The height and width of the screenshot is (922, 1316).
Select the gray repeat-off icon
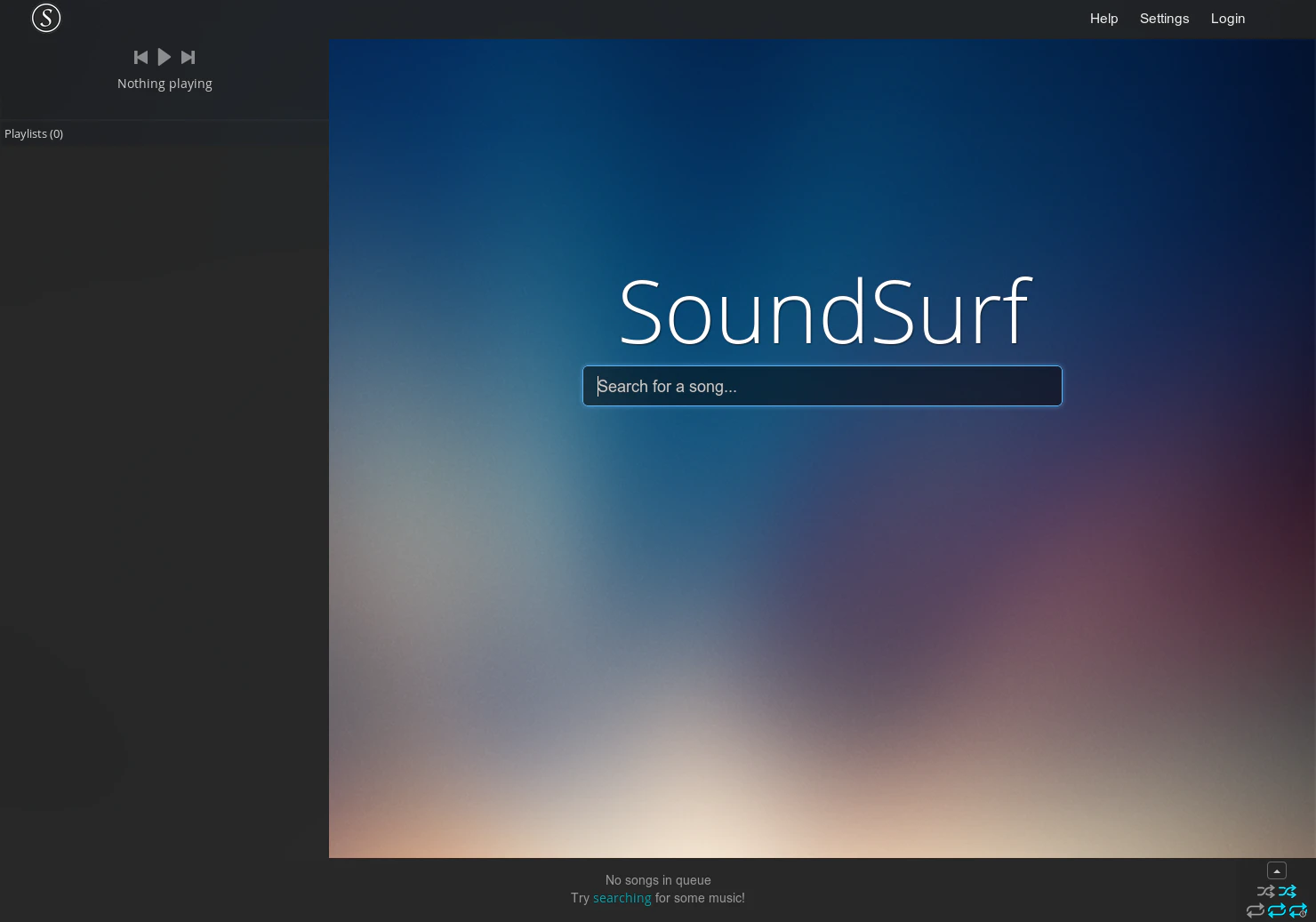click(1256, 910)
